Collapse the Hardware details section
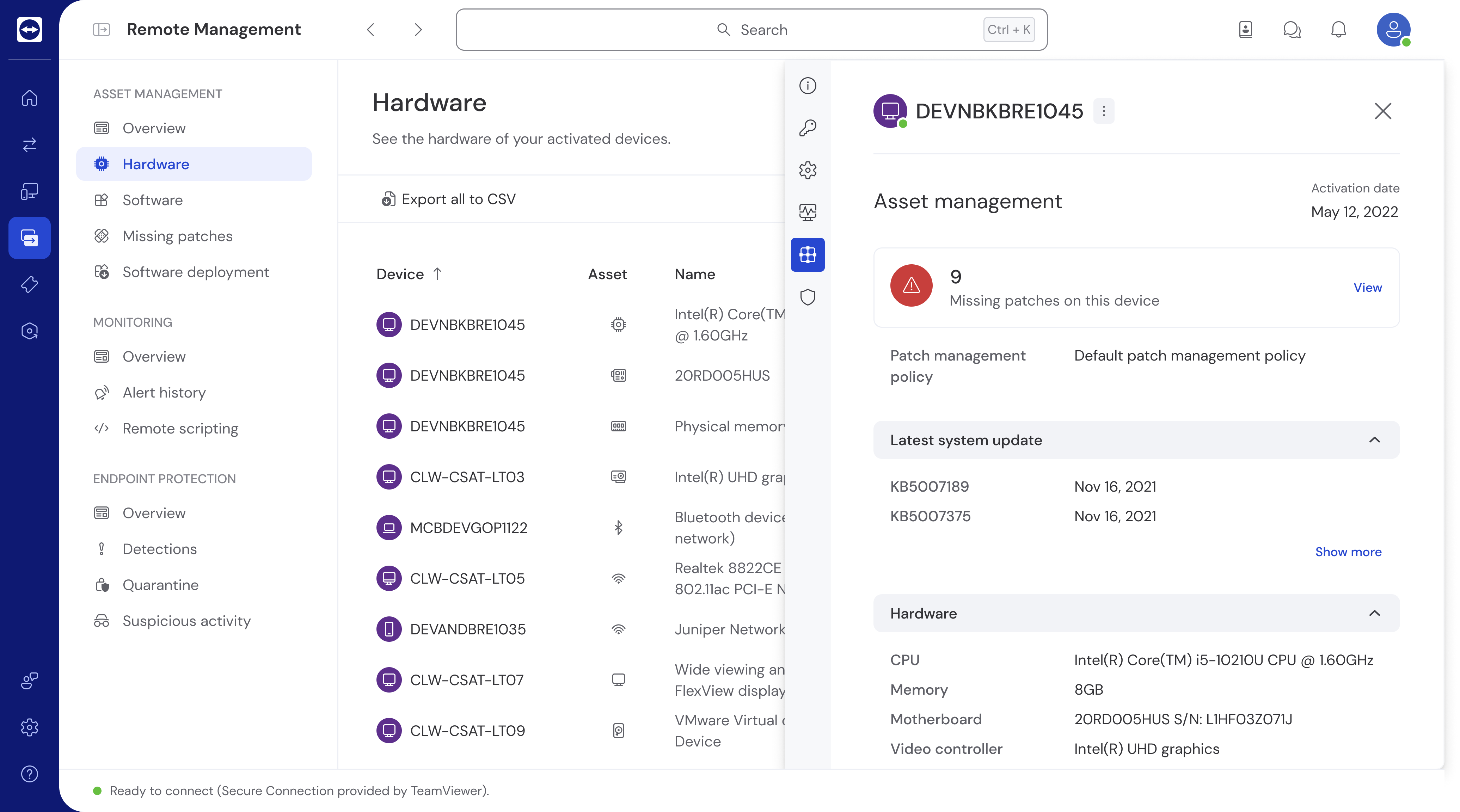Viewport: 1460px width, 812px height. tap(1374, 613)
